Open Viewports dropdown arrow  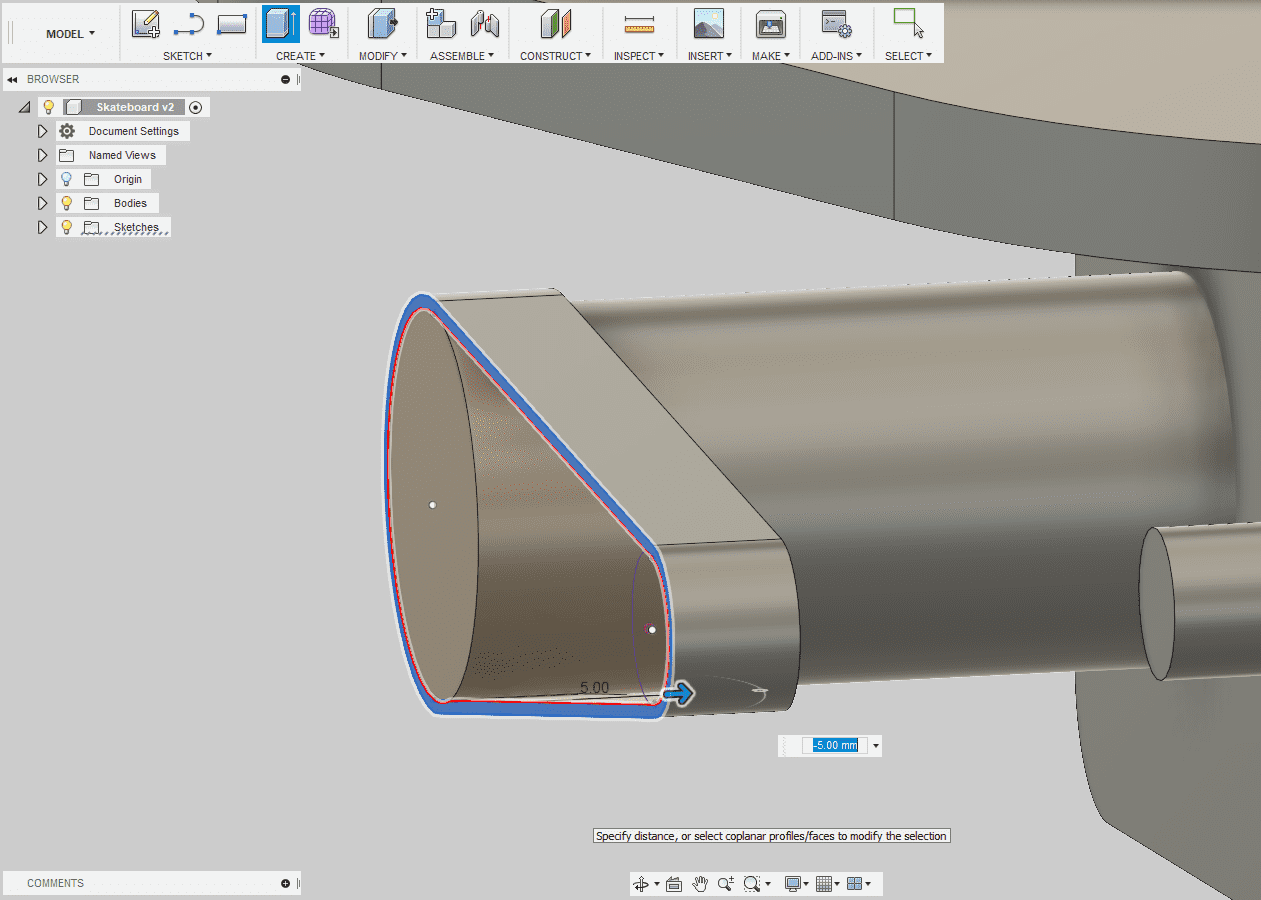coord(868,884)
